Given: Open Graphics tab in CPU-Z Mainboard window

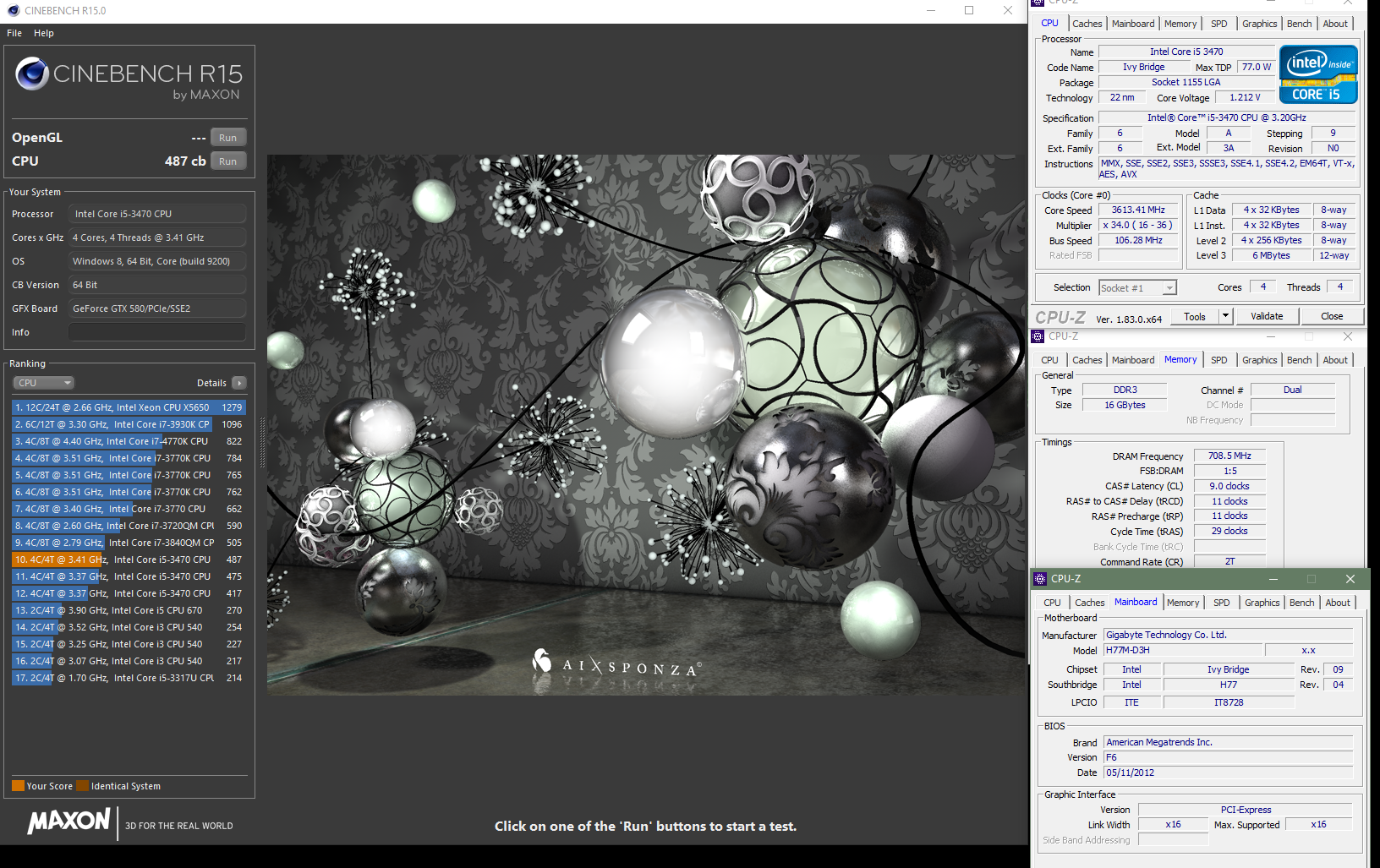Looking at the screenshot, I should click(1262, 603).
